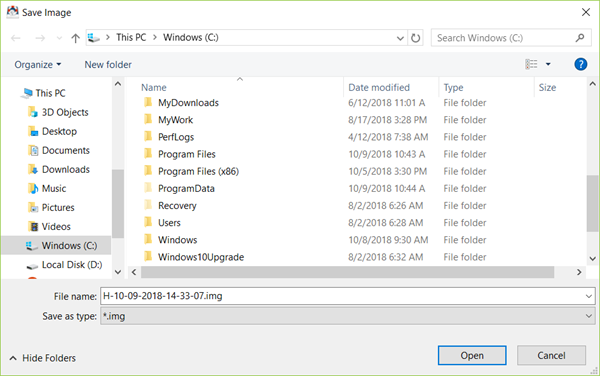Select Local Disk (D:) in navigation pane
600x376 pixels.
coord(72,265)
